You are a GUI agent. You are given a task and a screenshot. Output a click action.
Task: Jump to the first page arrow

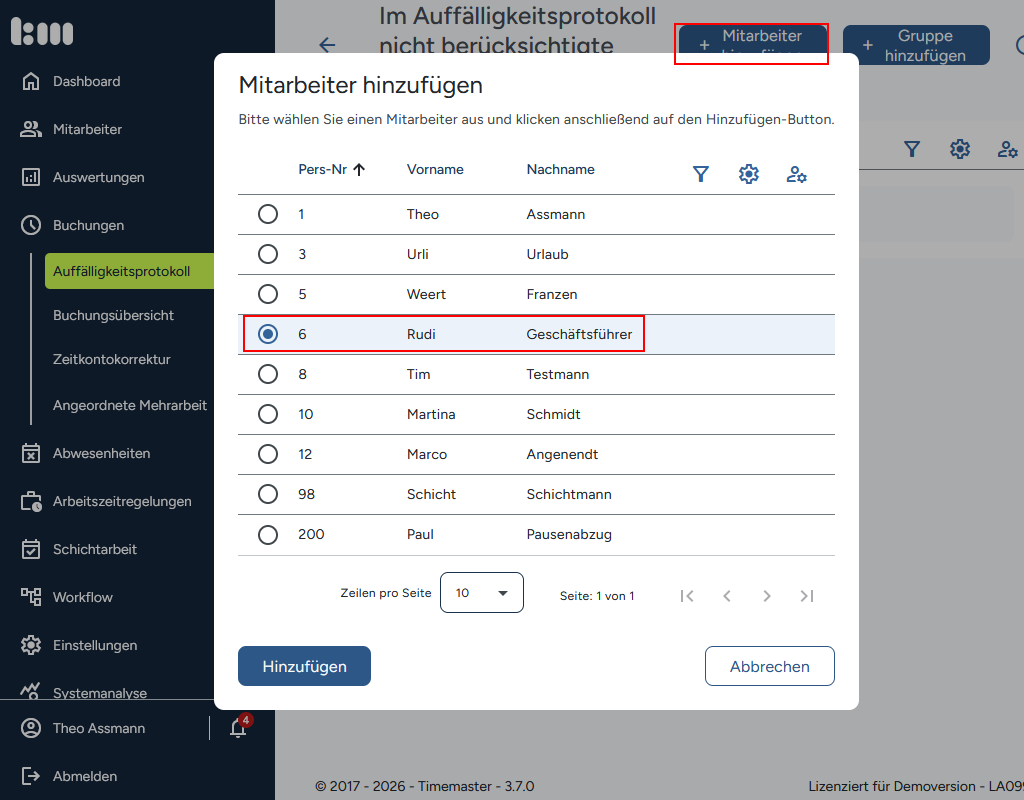coord(686,596)
